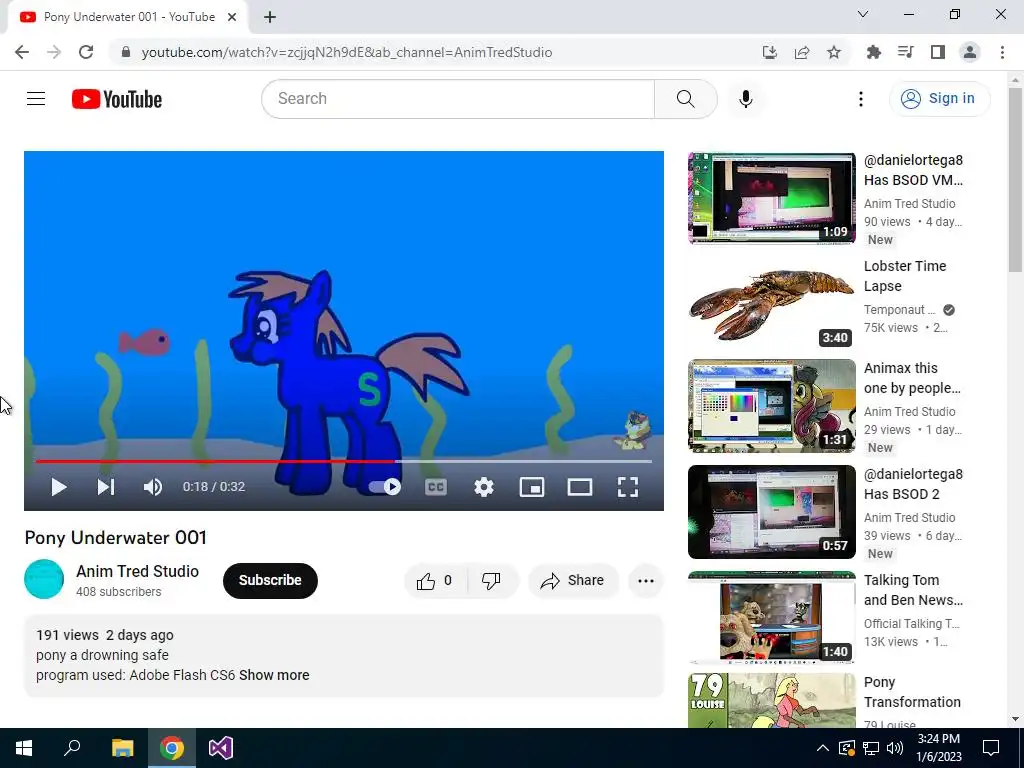This screenshot has height=768, width=1024.
Task: Open Chrome three-dot menu
Action: [1002, 52]
